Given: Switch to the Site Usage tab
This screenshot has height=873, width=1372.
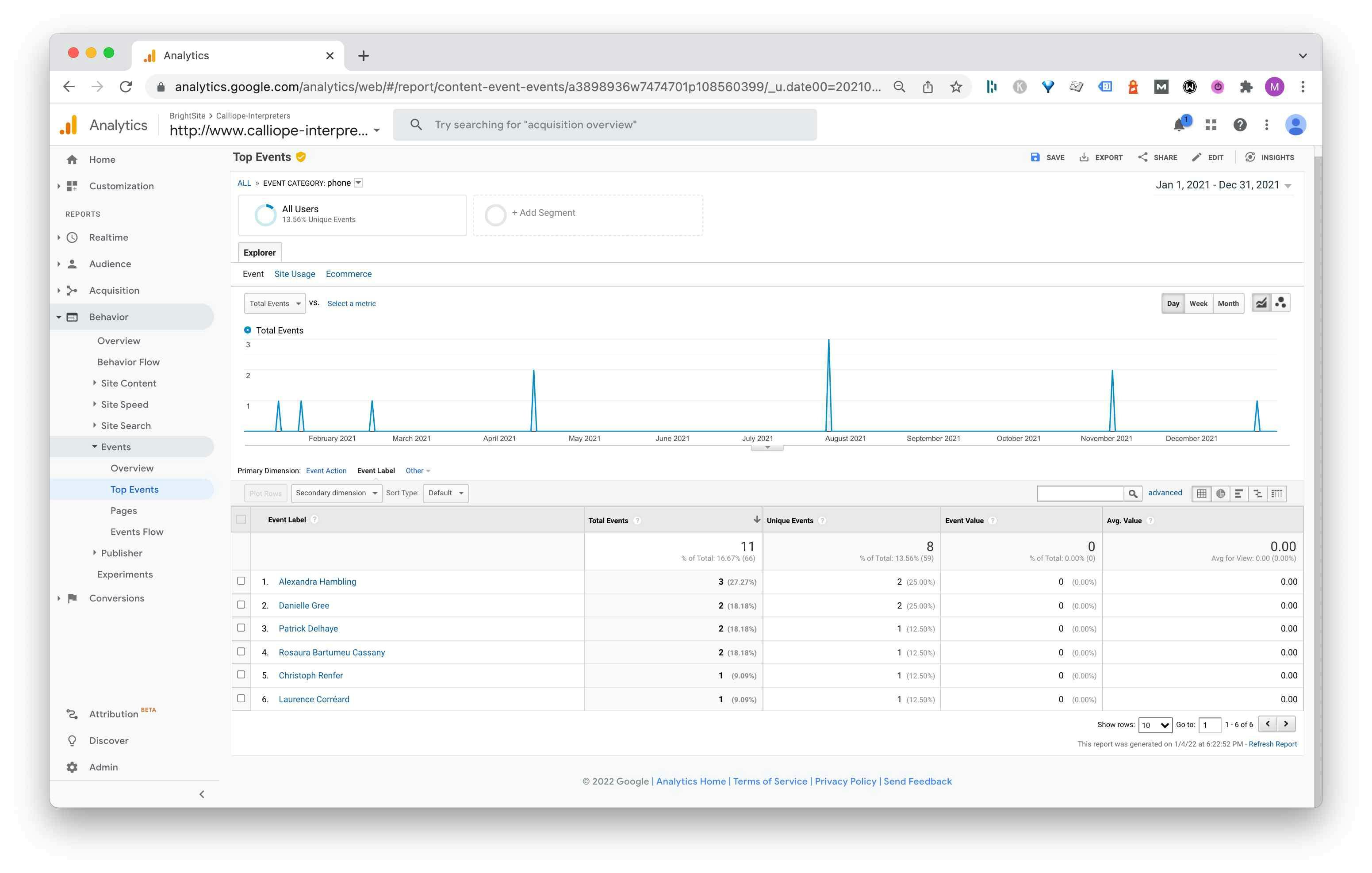Looking at the screenshot, I should pyautogui.click(x=295, y=274).
